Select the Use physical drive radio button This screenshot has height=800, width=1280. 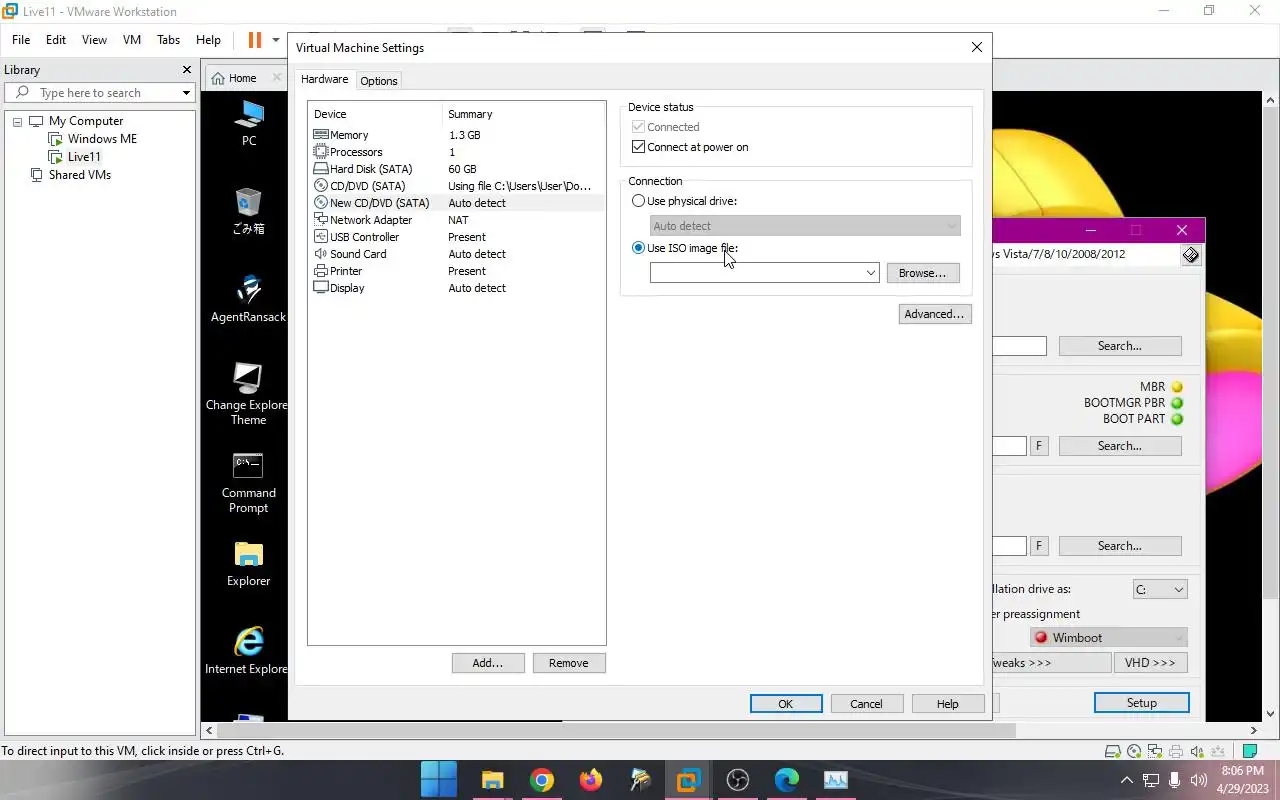tap(639, 201)
